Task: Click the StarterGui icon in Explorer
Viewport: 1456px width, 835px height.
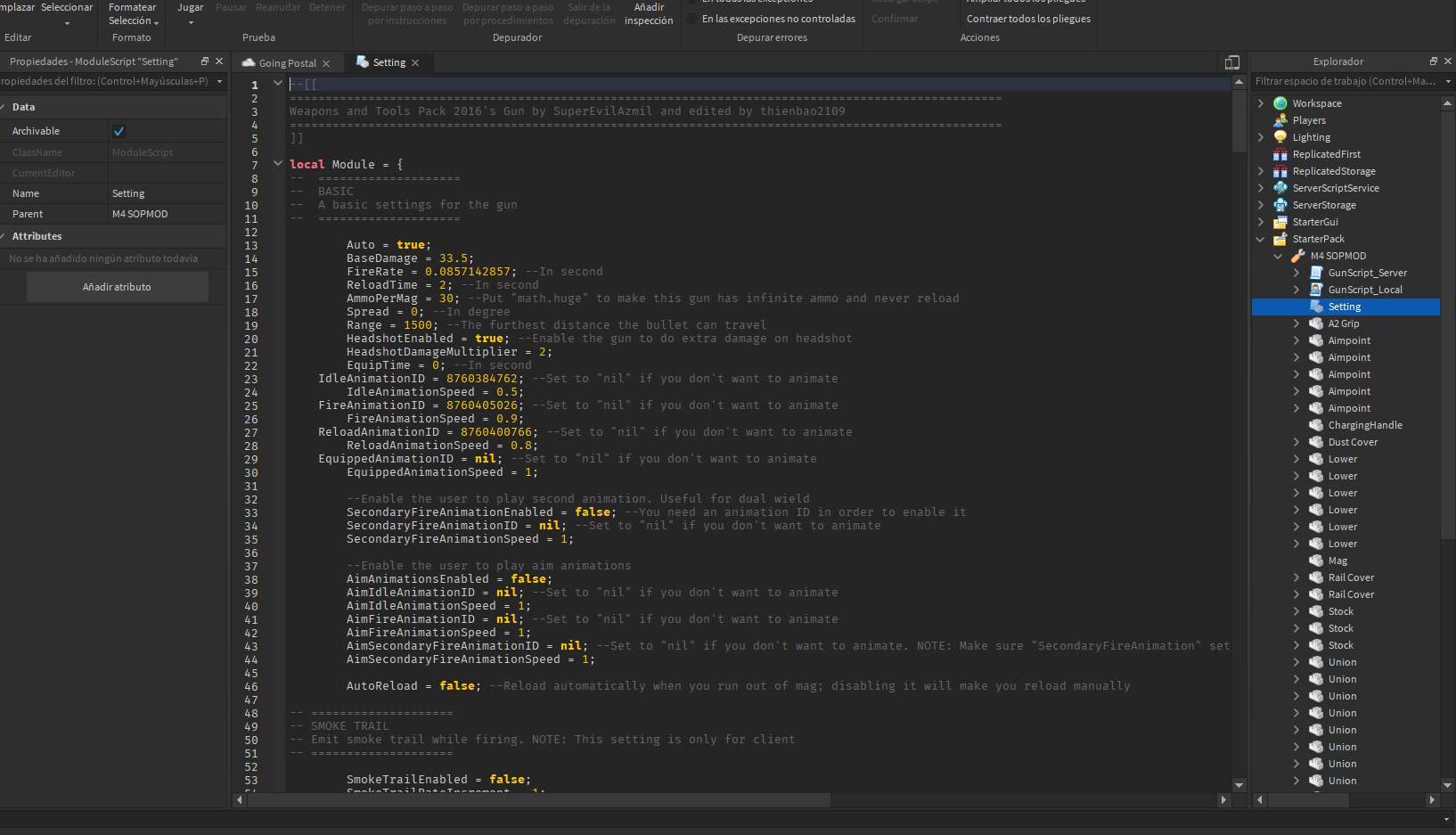Action: tap(1280, 222)
